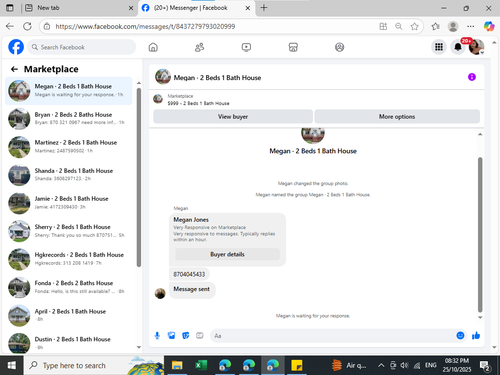Image resolution: width=500 pixels, height=375 pixels.
Task: Close the Messenger | Facebook tab
Action: click(x=248, y=8)
